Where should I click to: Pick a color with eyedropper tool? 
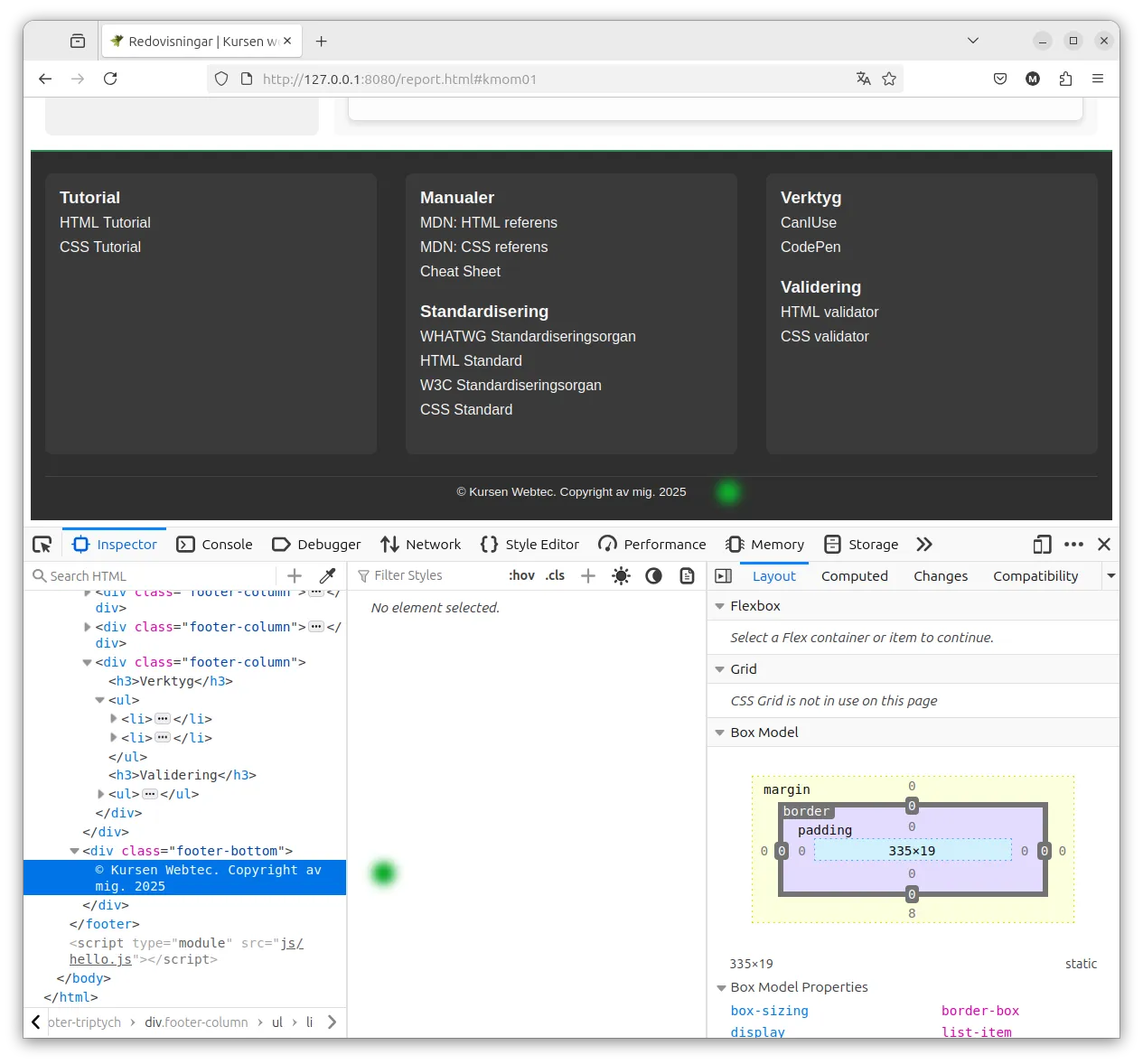(328, 576)
